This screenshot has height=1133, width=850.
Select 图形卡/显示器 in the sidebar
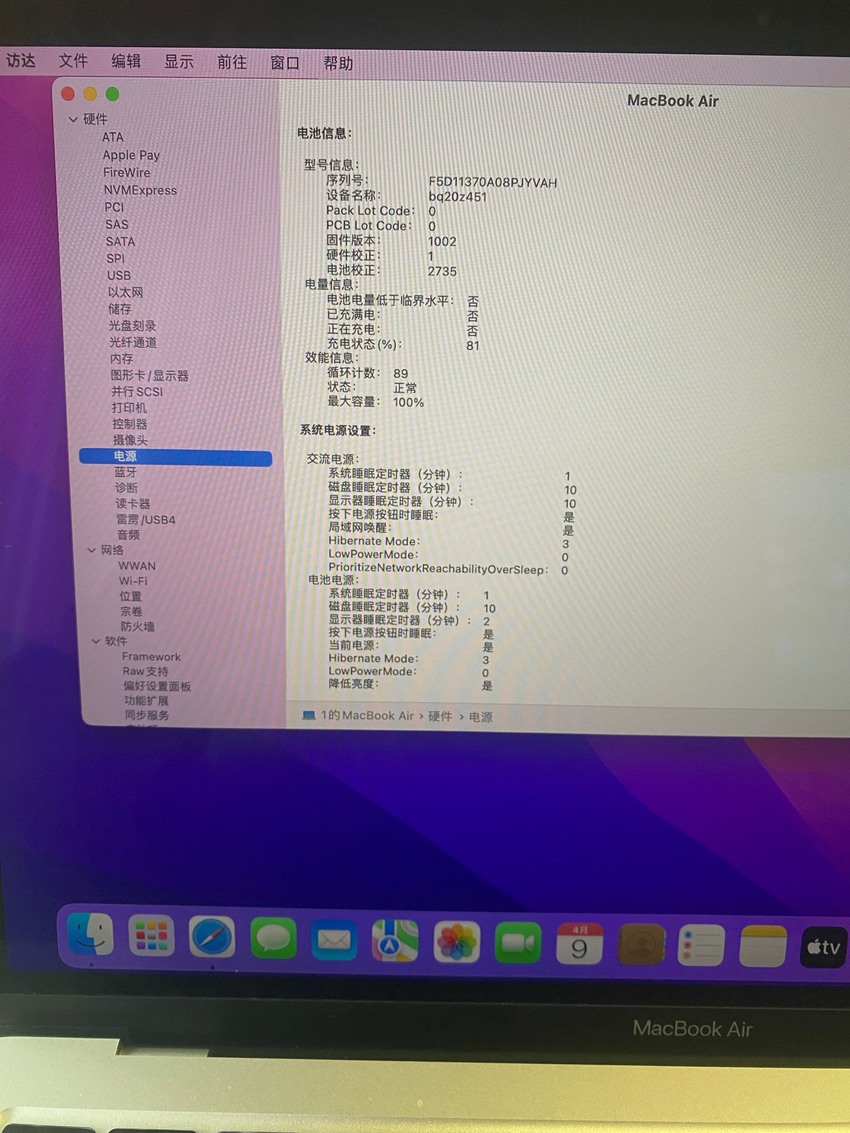point(149,376)
